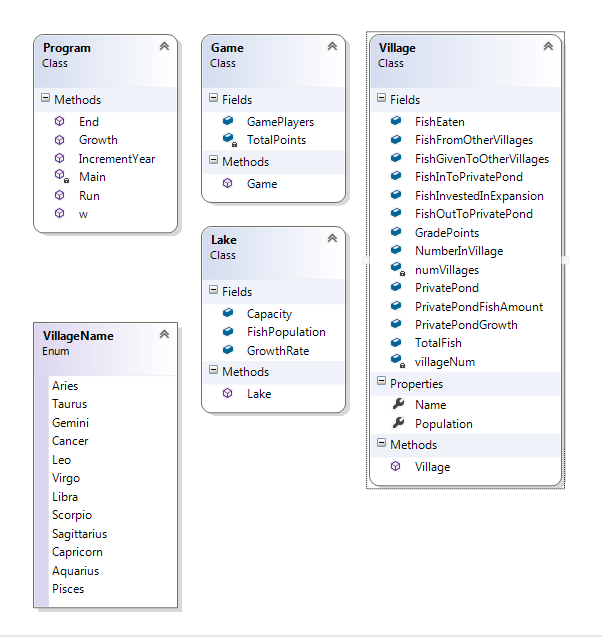Collapse the Lake class shape chevron
This screenshot has width=602, height=637.
tap(332, 239)
